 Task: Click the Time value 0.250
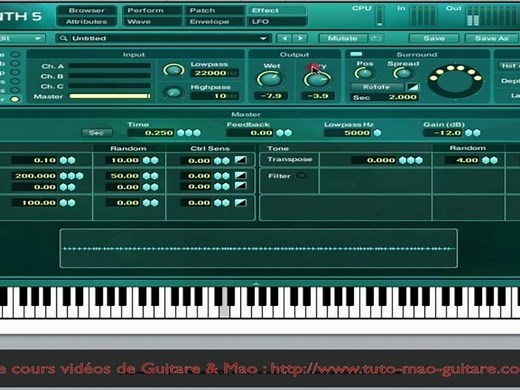151,133
